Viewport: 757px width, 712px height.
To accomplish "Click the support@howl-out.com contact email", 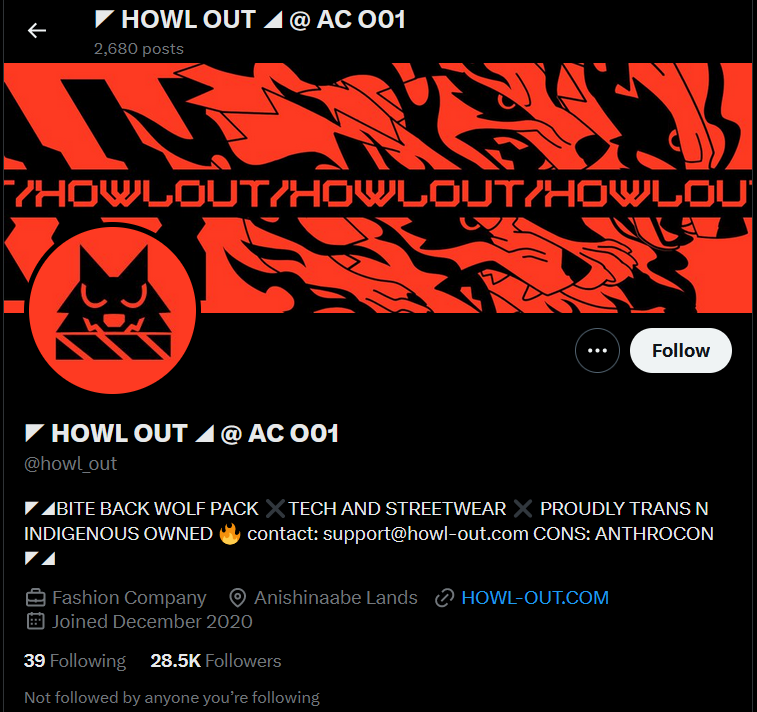I will (x=425, y=534).
